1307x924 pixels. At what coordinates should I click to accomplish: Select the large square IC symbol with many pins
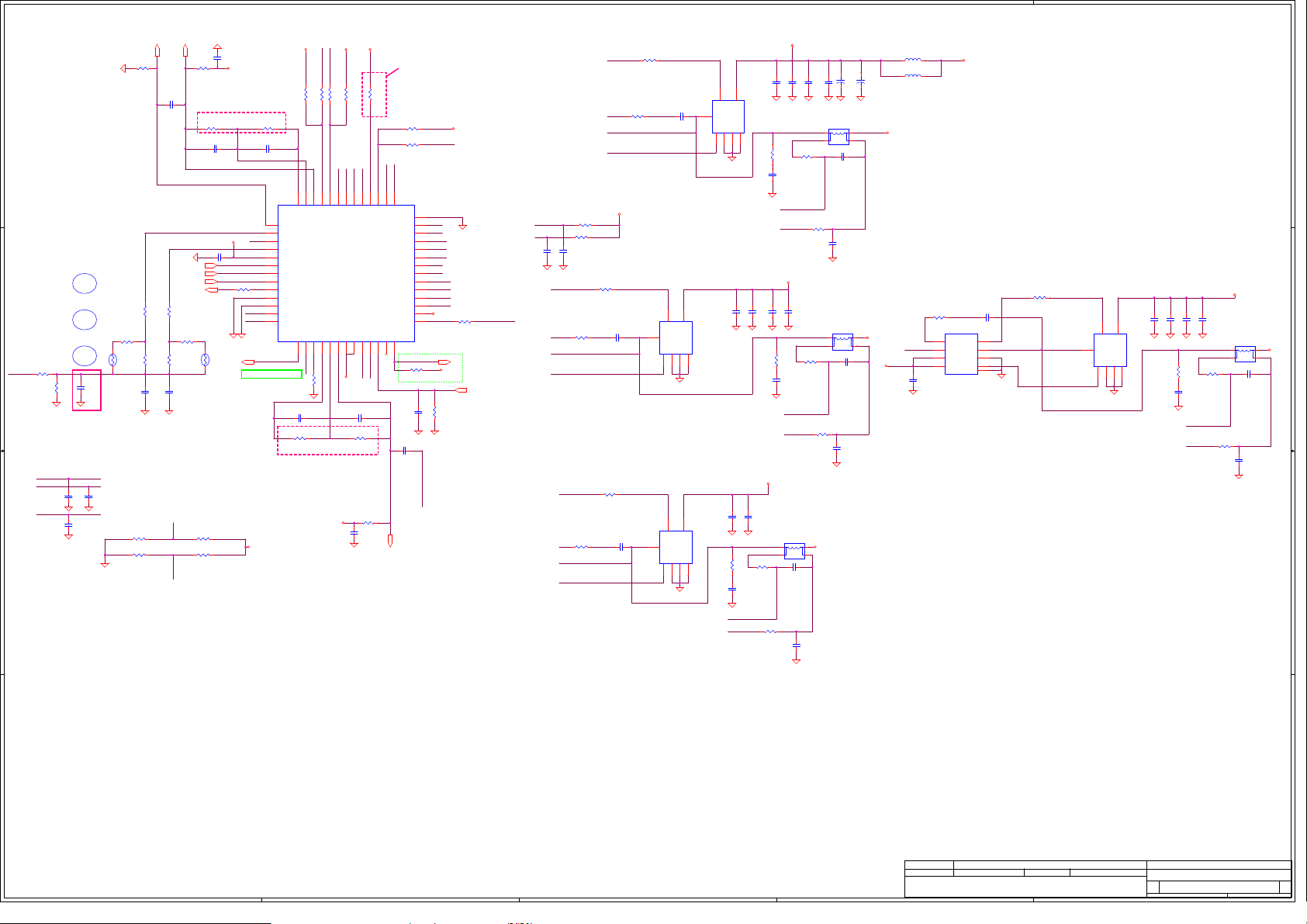coord(346,273)
